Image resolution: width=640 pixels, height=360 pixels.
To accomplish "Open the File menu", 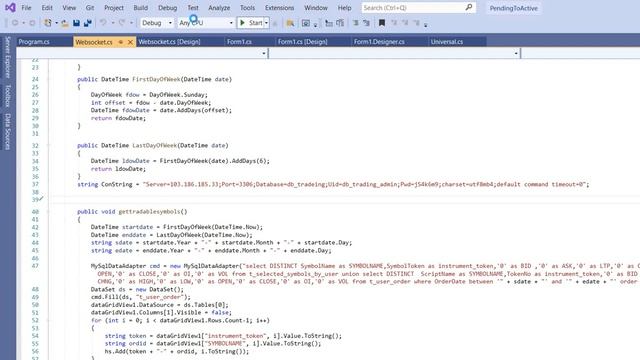I will pos(26,8).
